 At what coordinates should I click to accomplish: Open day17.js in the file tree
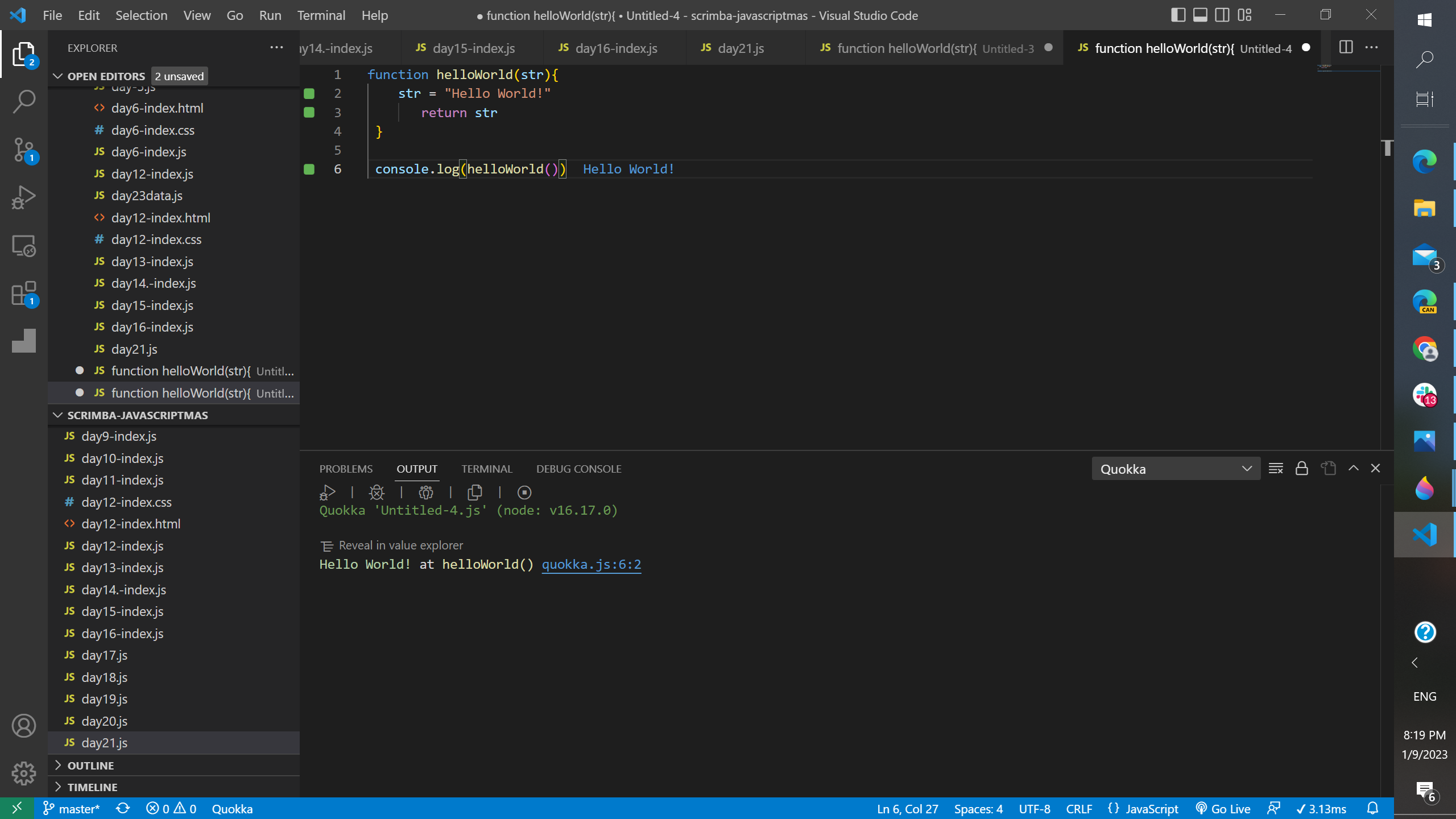(x=104, y=655)
